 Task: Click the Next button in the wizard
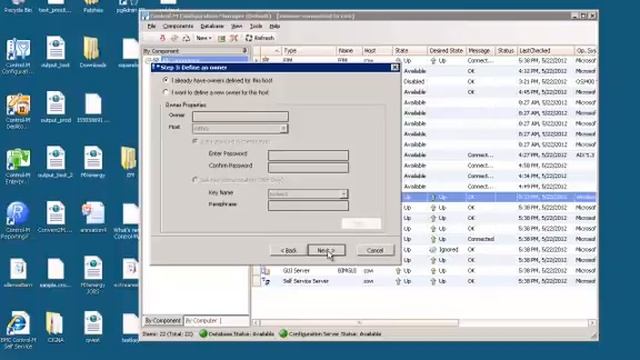[326, 250]
